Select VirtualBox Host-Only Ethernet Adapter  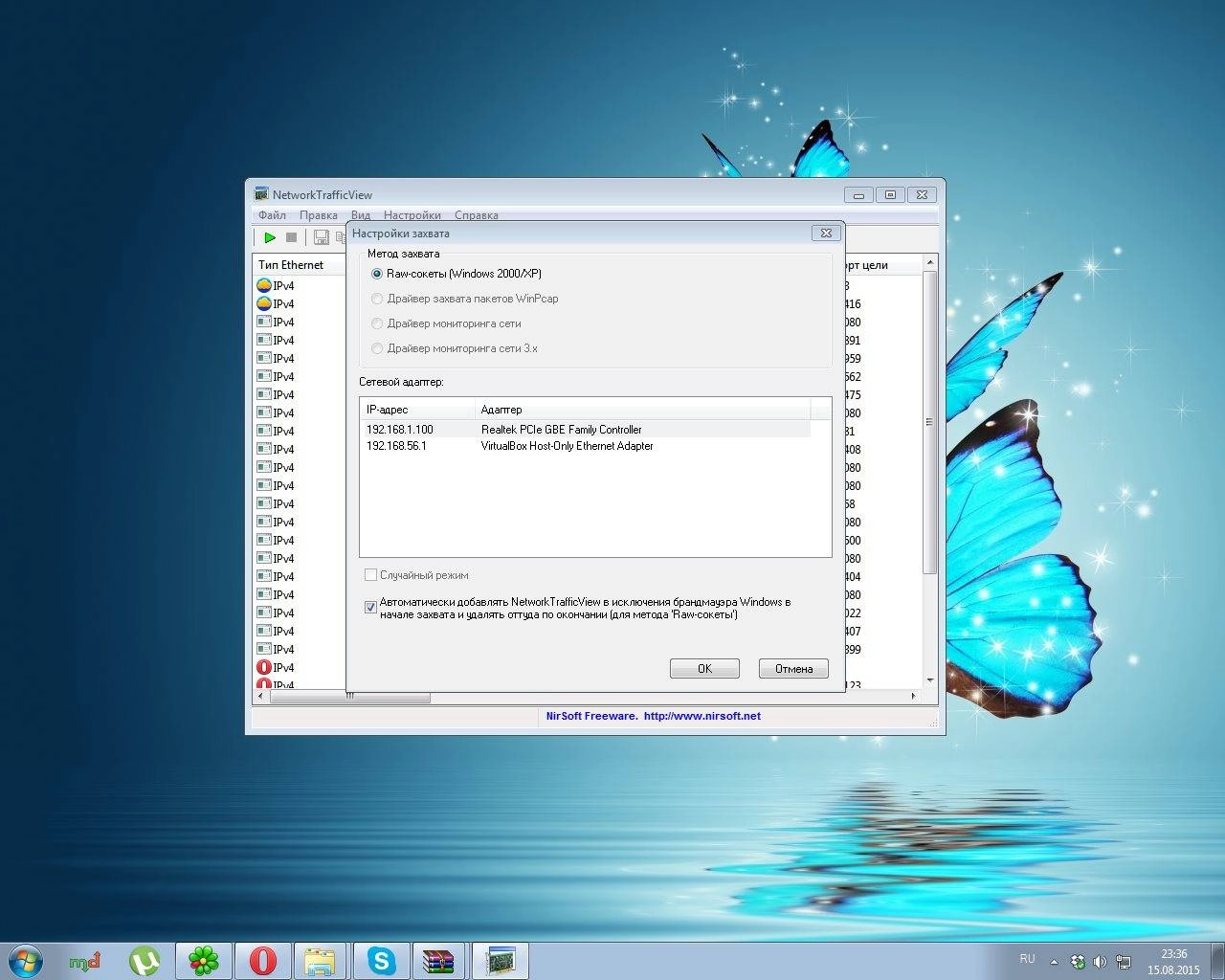567,446
